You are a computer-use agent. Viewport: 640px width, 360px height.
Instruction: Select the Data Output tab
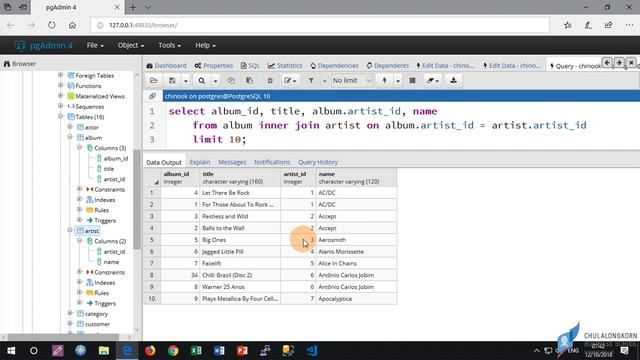coord(164,162)
